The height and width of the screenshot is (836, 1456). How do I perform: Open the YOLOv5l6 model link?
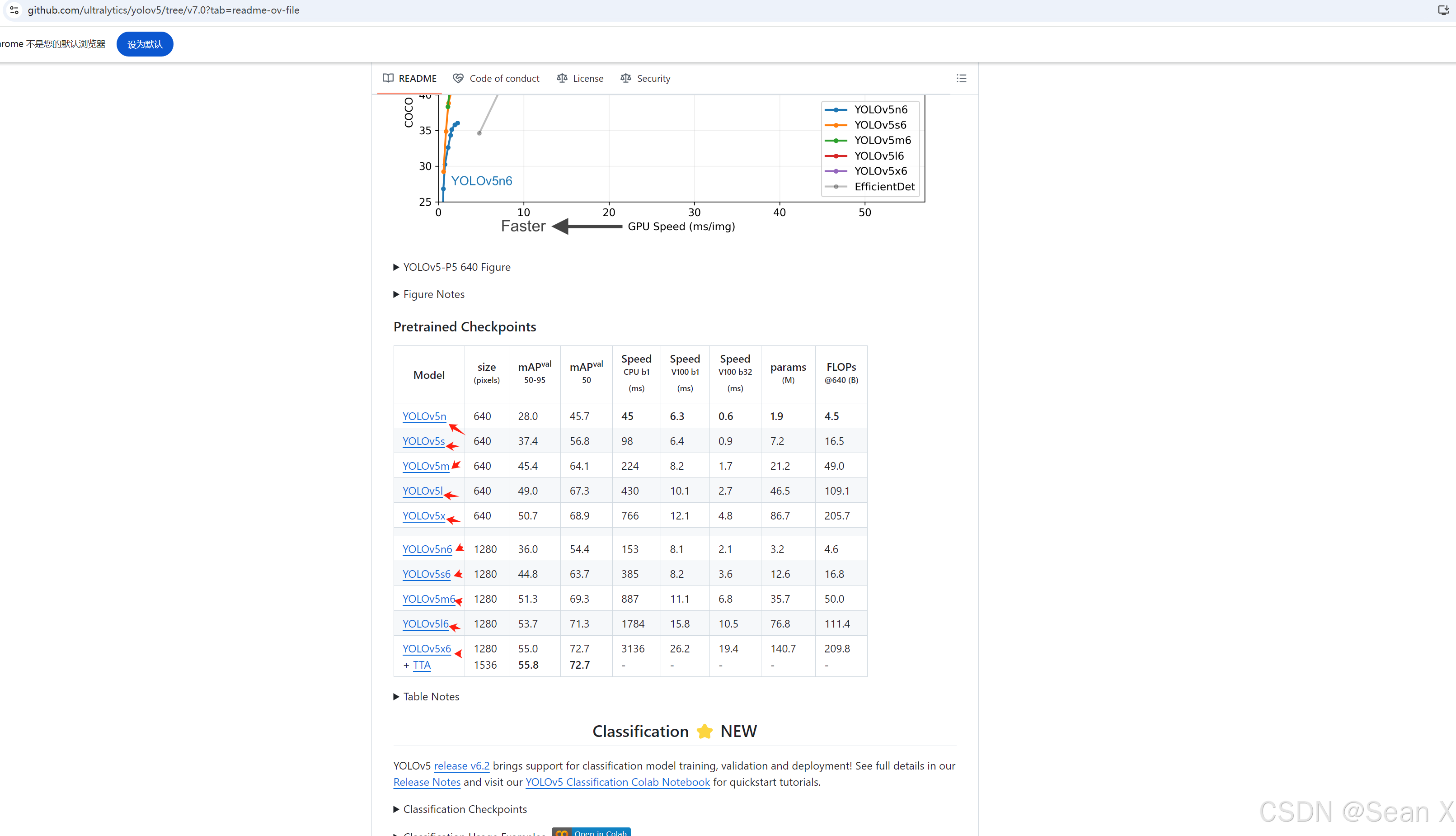pos(425,623)
